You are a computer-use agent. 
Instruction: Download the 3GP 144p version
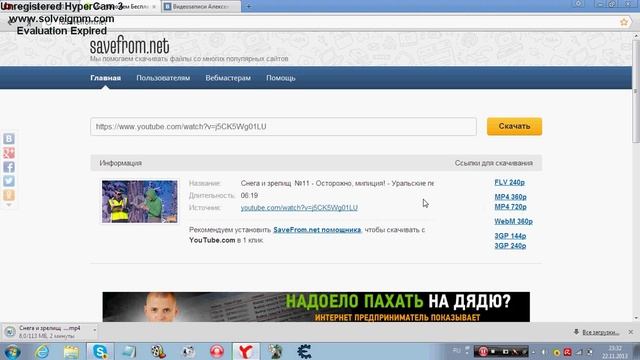tap(510, 236)
